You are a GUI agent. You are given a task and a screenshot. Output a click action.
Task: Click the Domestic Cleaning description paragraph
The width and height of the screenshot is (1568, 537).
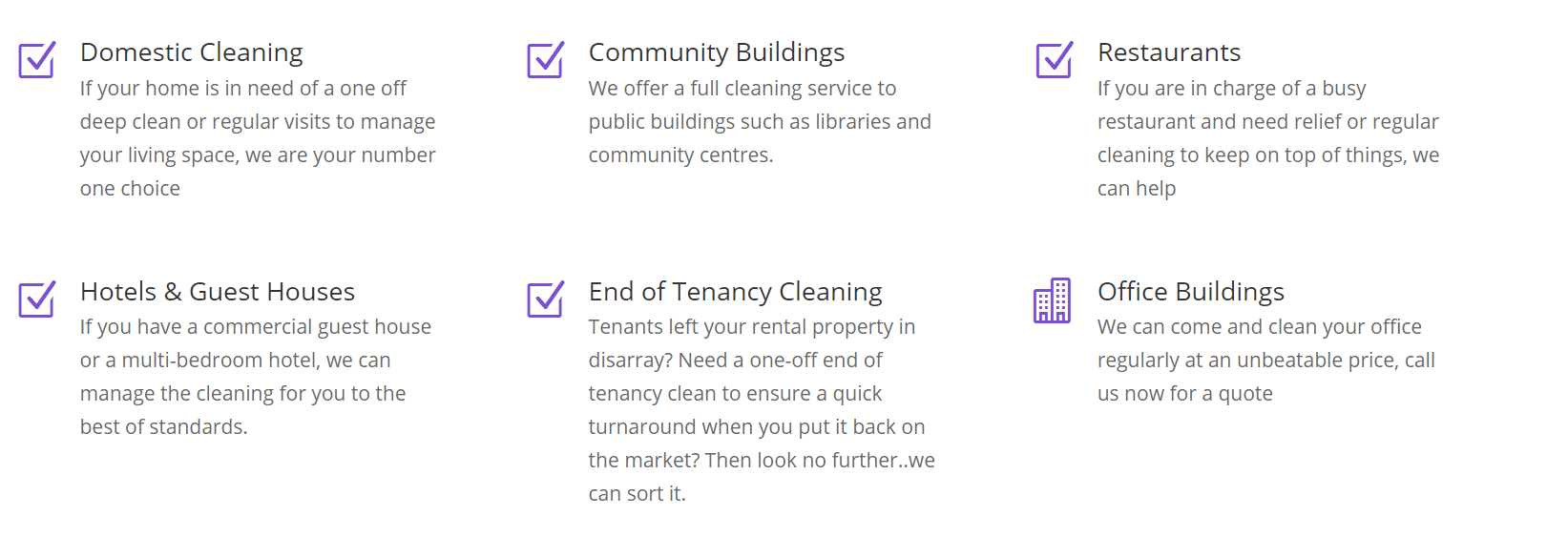click(x=258, y=138)
